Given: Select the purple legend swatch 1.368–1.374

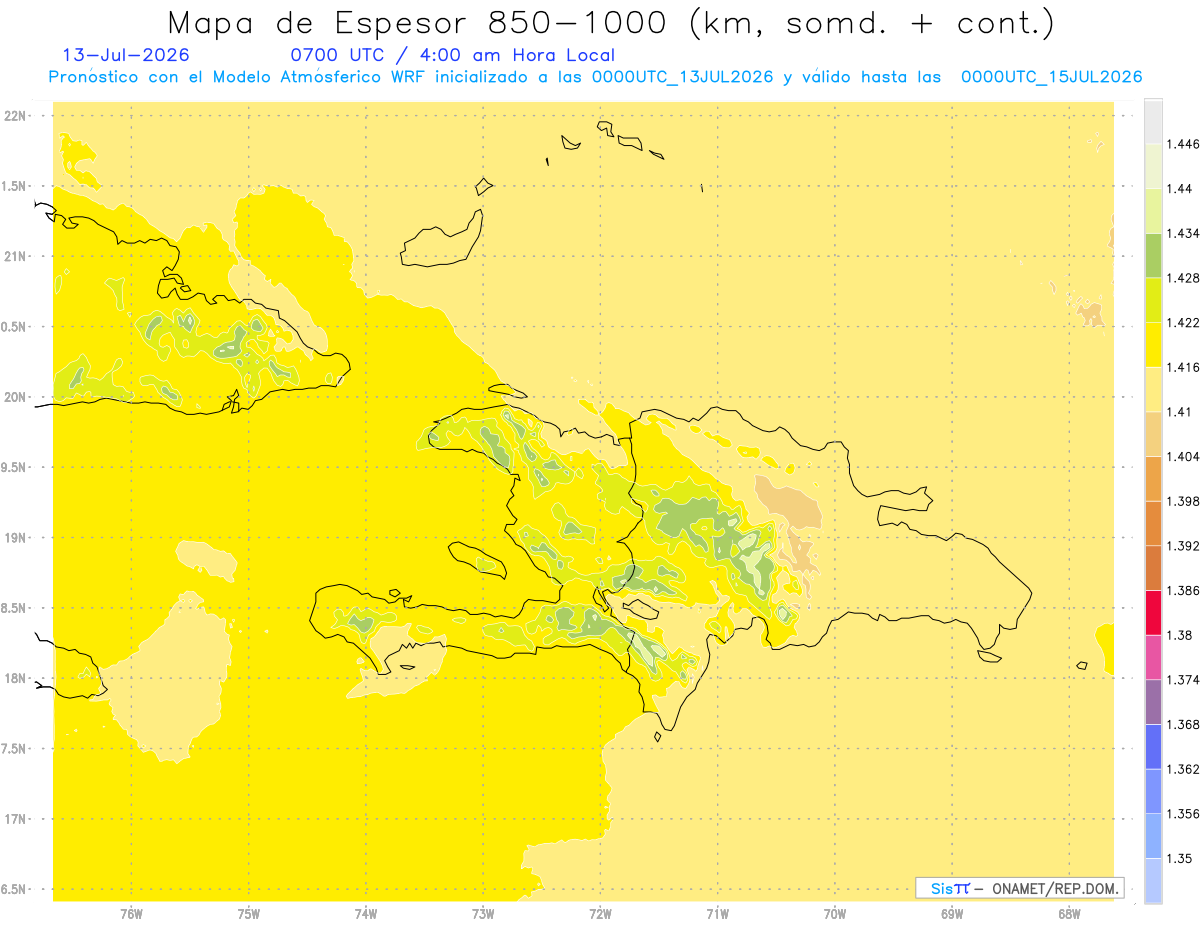Looking at the screenshot, I should [x=1153, y=702].
